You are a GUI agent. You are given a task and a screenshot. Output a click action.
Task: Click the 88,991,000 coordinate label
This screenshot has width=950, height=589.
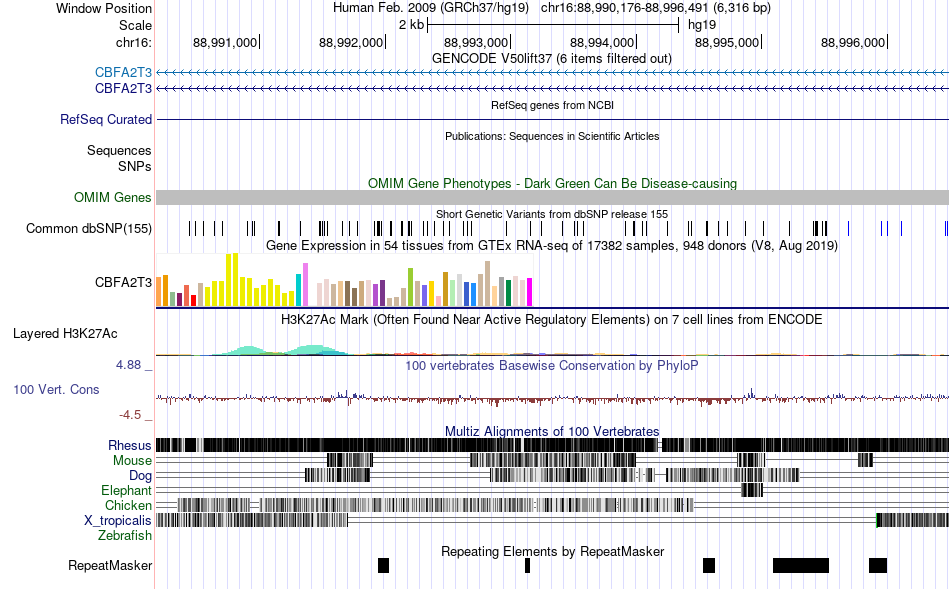point(225,42)
